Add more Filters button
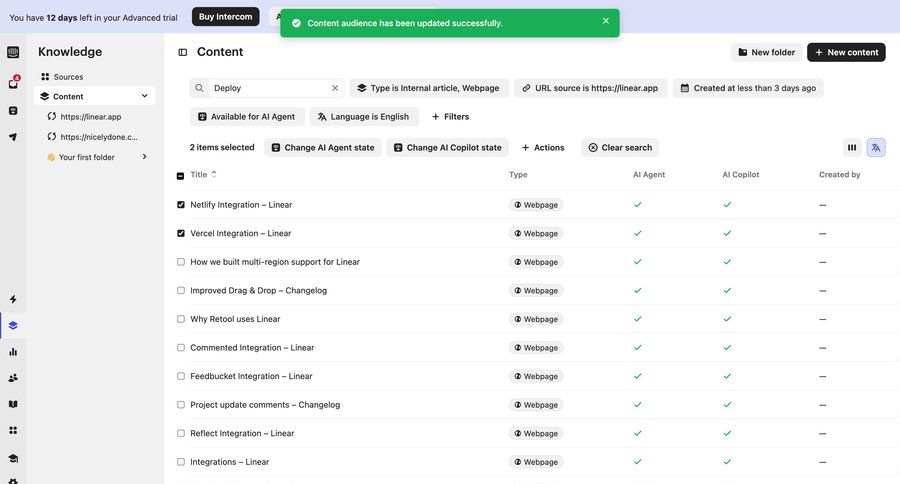The height and width of the screenshot is (484, 900). [450, 117]
